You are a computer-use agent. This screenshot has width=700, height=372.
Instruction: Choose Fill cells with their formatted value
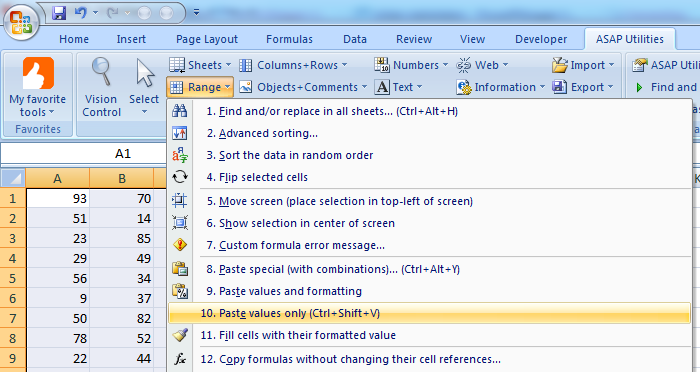tap(429, 335)
